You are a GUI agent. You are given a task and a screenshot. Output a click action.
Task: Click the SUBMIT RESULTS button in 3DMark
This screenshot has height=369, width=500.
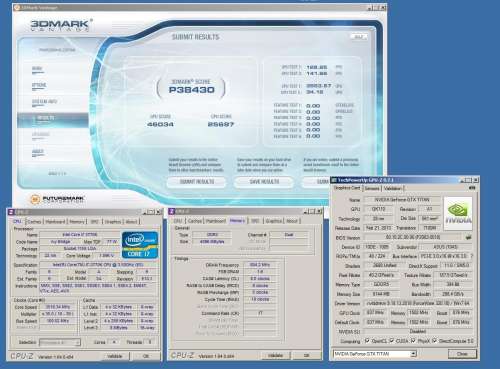(197, 182)
